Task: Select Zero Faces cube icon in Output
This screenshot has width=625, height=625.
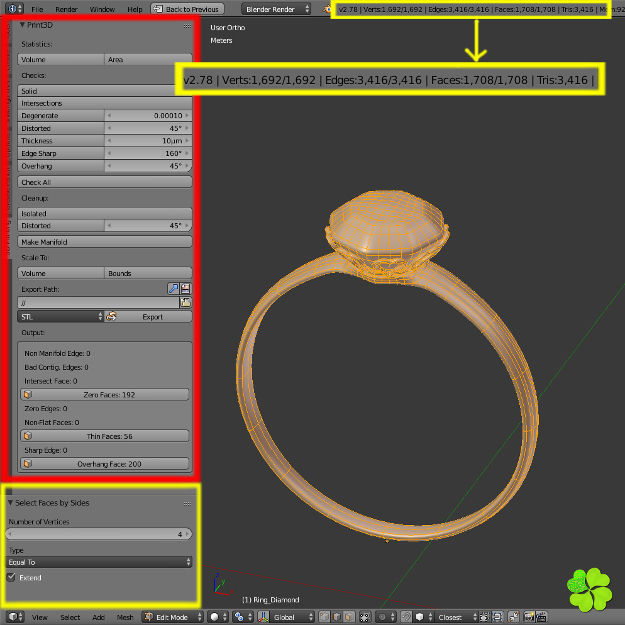Action: click(28, 395)
